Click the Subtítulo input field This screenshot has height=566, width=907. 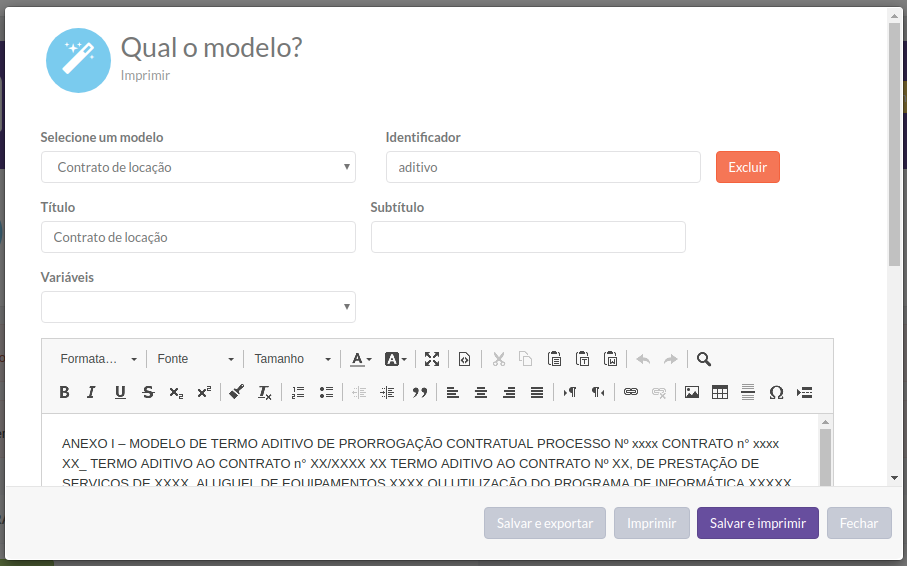528,237
